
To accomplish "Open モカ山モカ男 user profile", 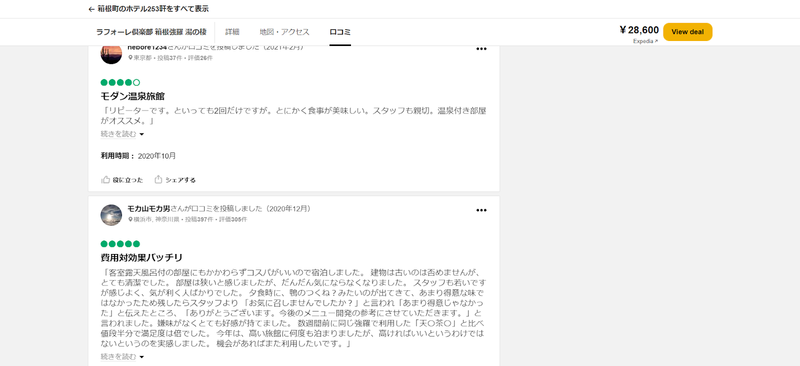I will point(148,209).
